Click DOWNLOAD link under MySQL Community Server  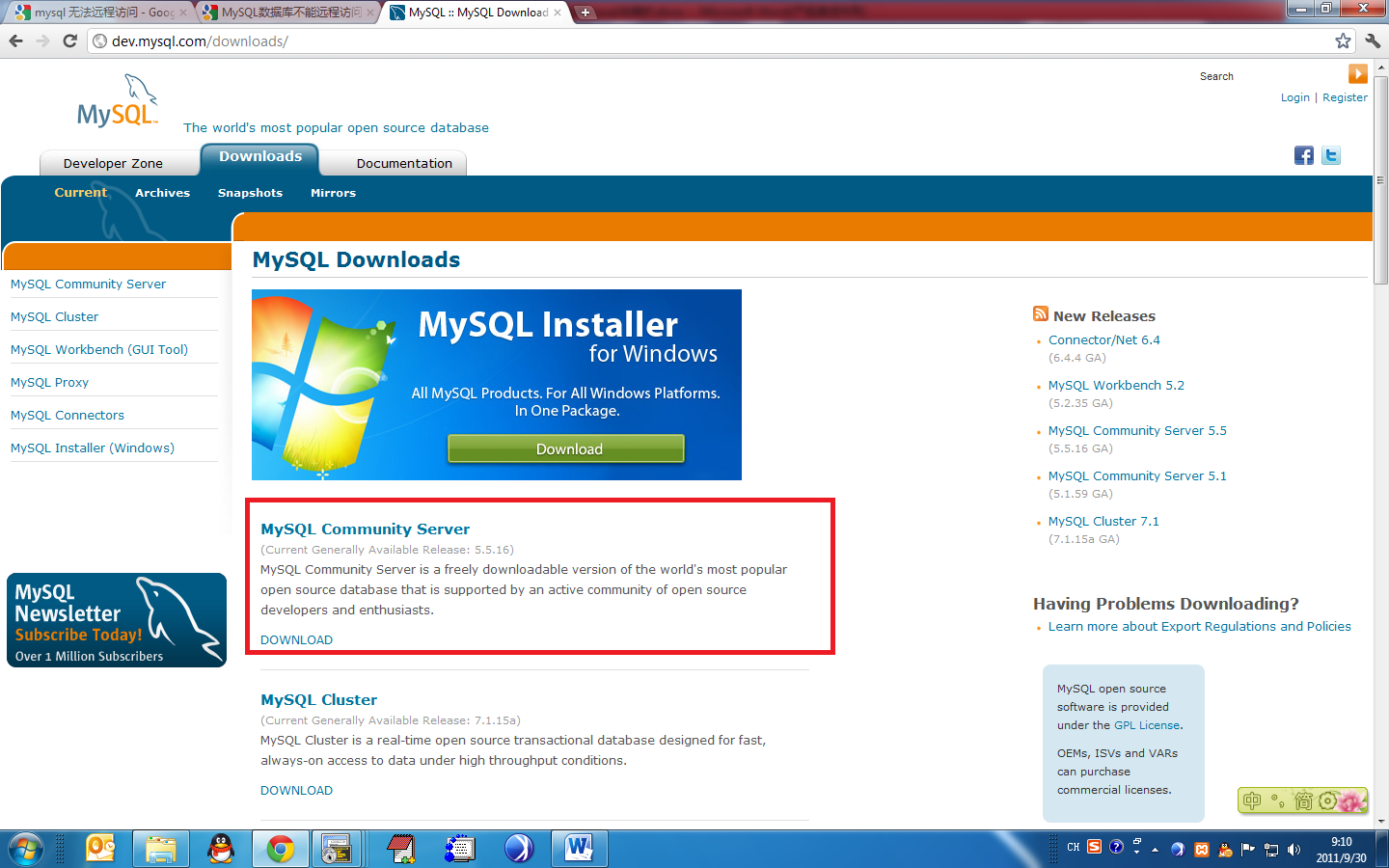click(x=296, y=639)
